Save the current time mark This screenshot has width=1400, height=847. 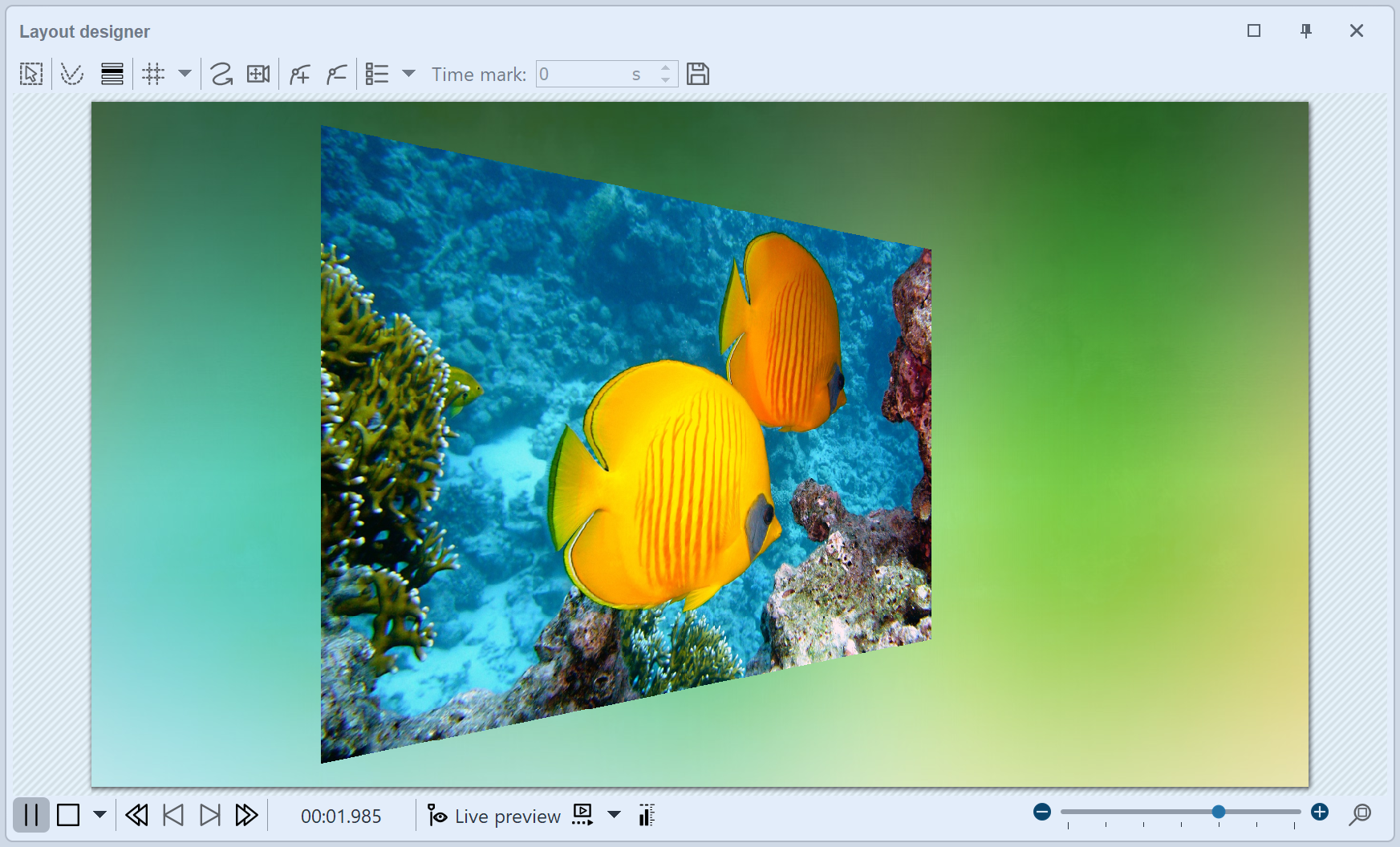click(699, 74)
